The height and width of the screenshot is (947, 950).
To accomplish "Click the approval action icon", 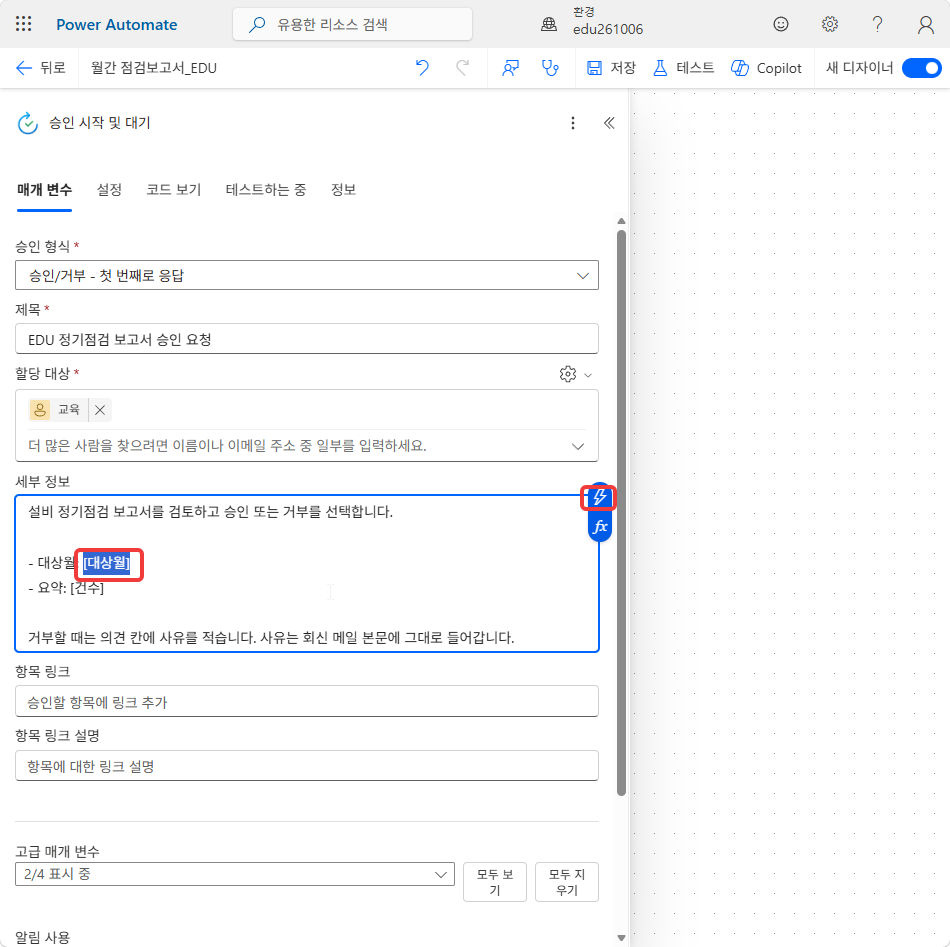I will 28,123.
